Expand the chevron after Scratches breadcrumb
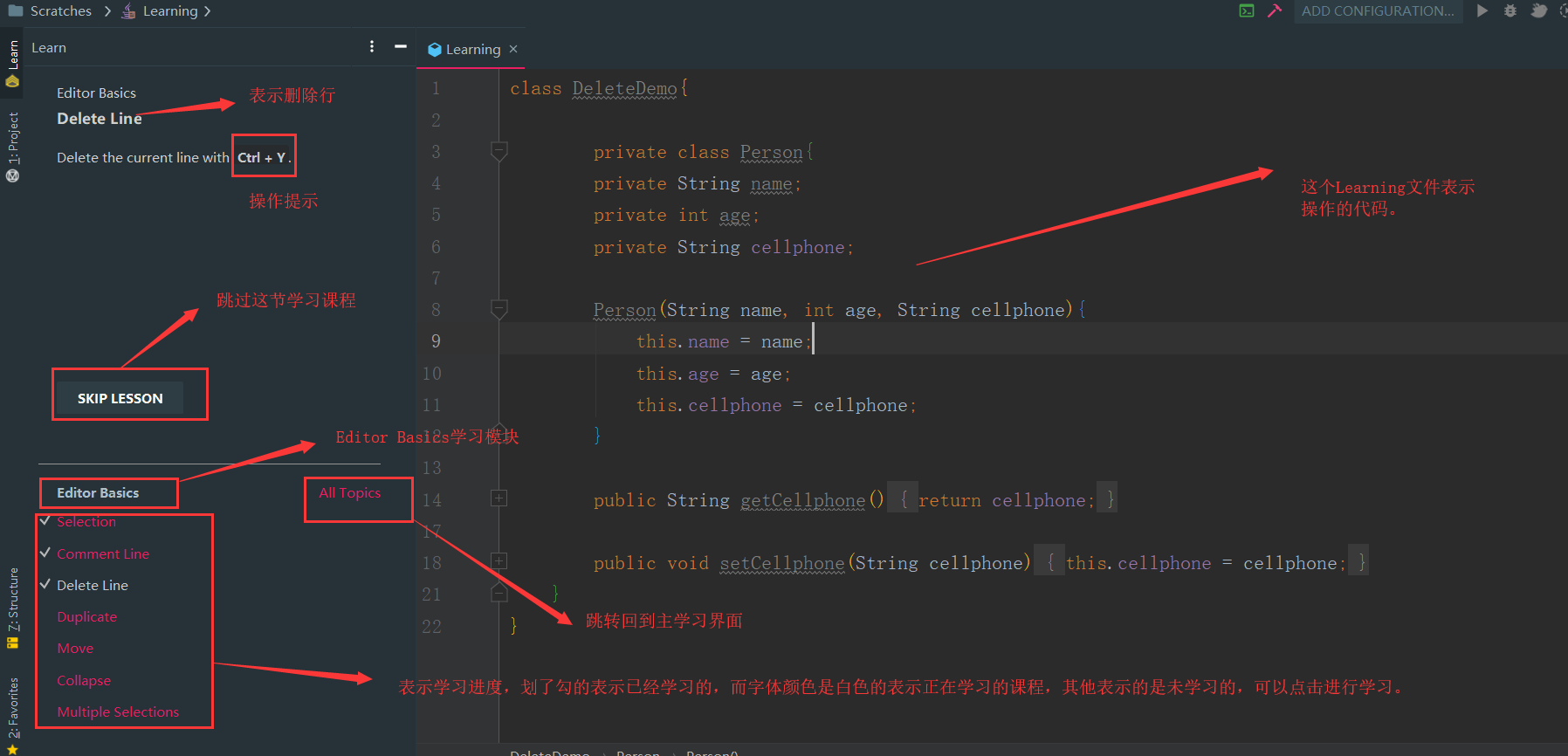The height and width of the screenshot is (756, 1568). [x=107, y=11]
